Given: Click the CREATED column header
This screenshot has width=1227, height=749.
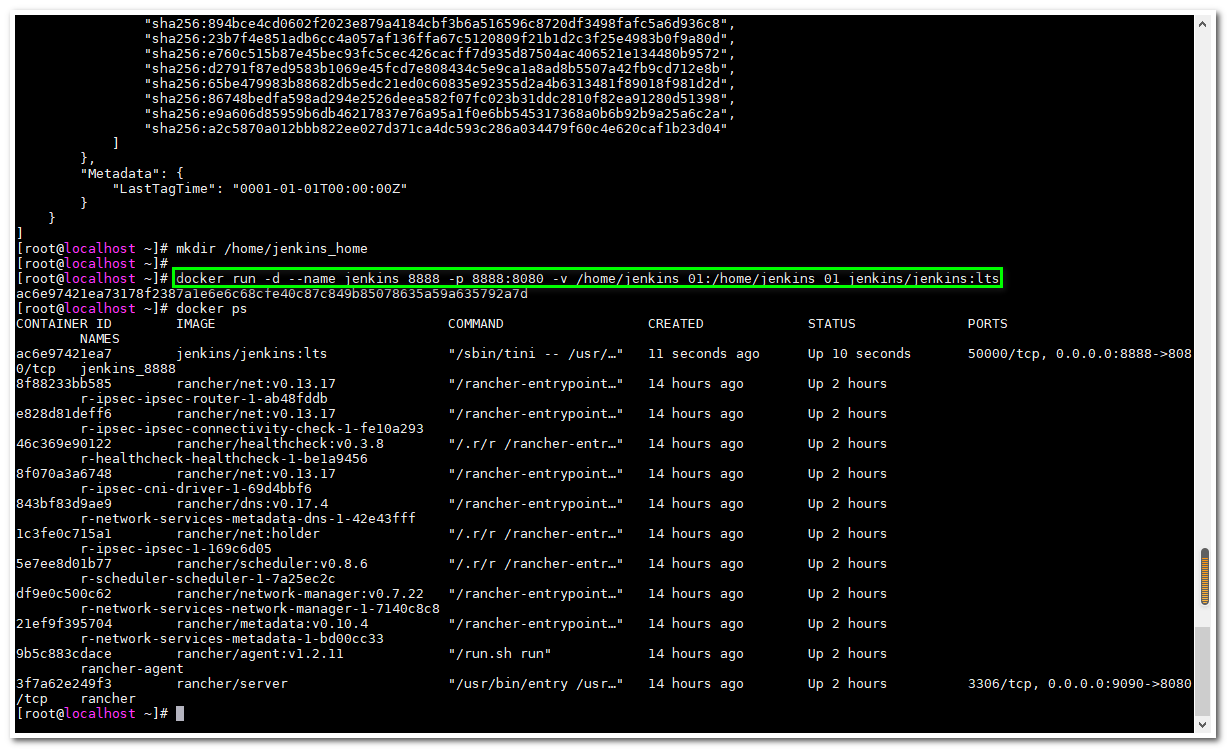Looking at the screenshot, I should pyautogui.click(x=676, y=323).
